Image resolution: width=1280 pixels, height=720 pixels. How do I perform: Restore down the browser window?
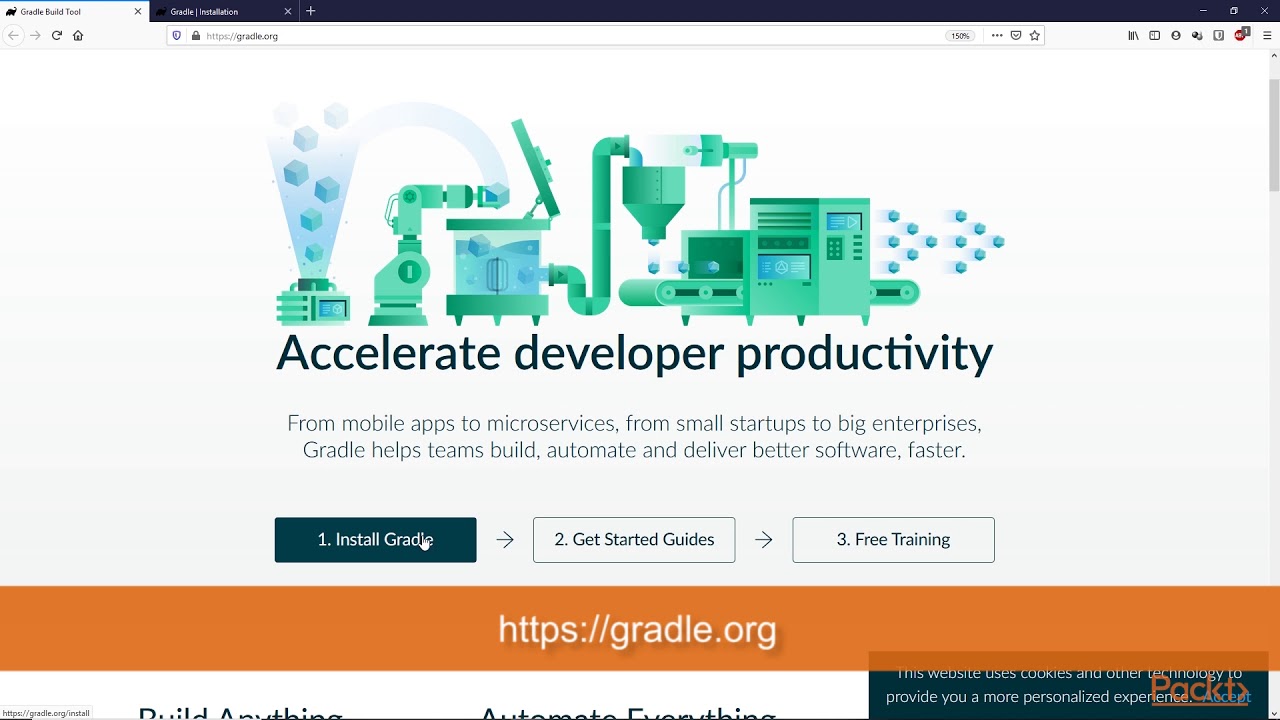click(1234, 11)
